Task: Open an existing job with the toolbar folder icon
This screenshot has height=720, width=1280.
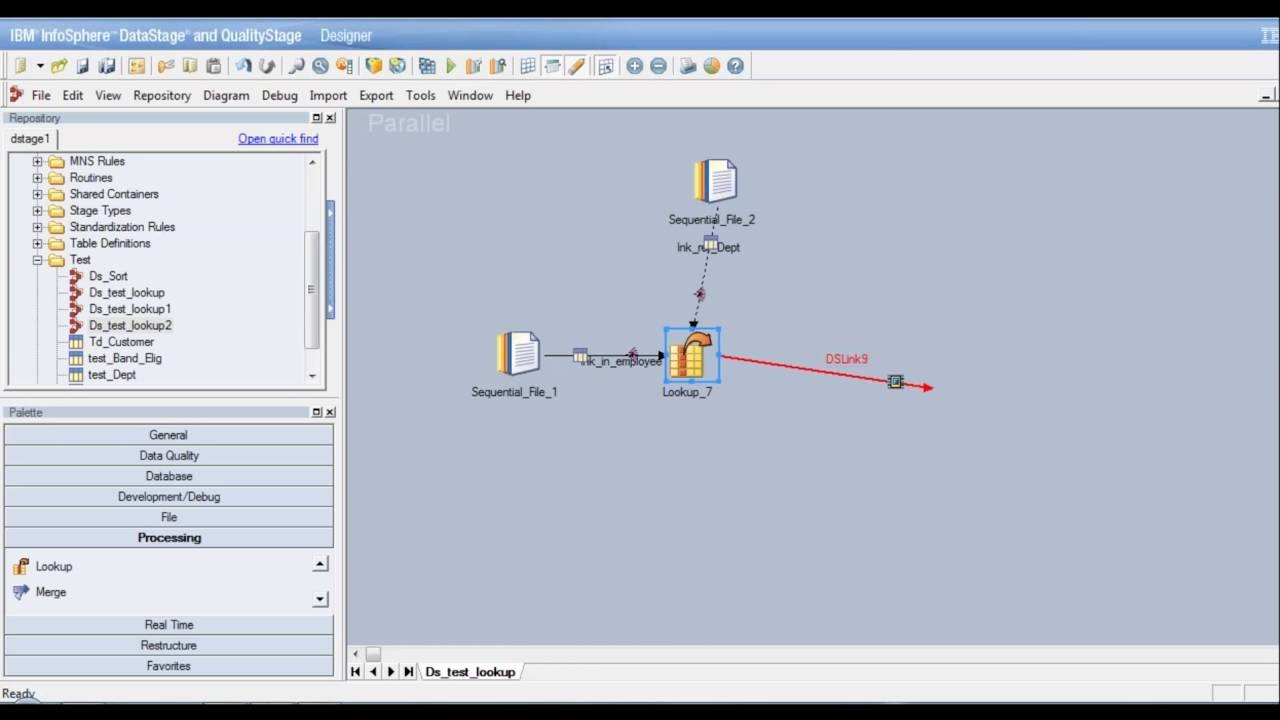Action: (59, 66)
